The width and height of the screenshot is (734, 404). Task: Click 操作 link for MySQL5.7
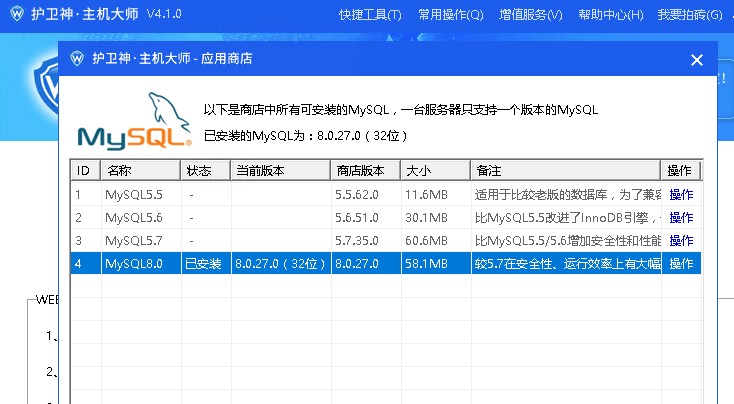pyautogui.click(x=681, y=240)
